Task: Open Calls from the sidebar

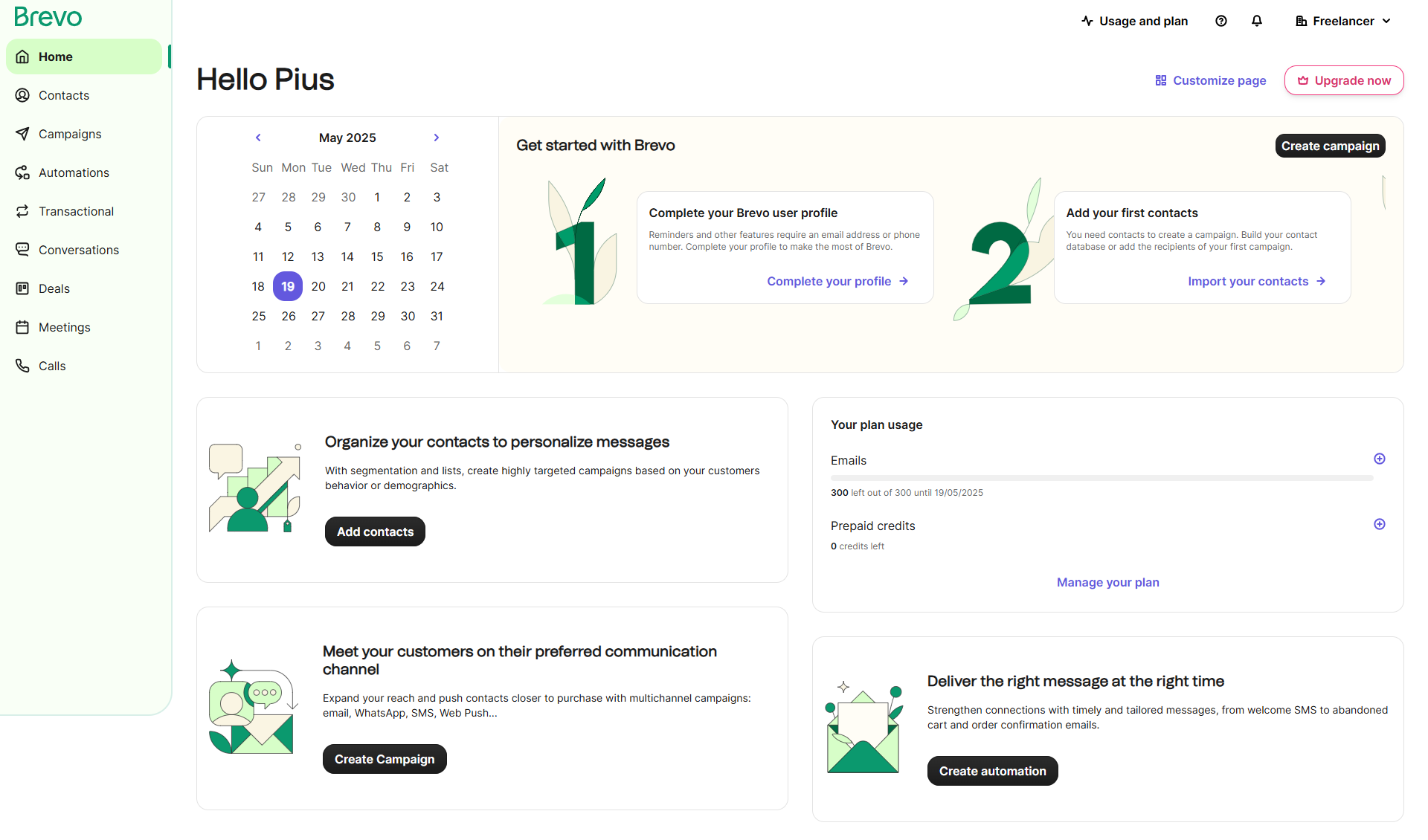Action: (x=84, y=366)
